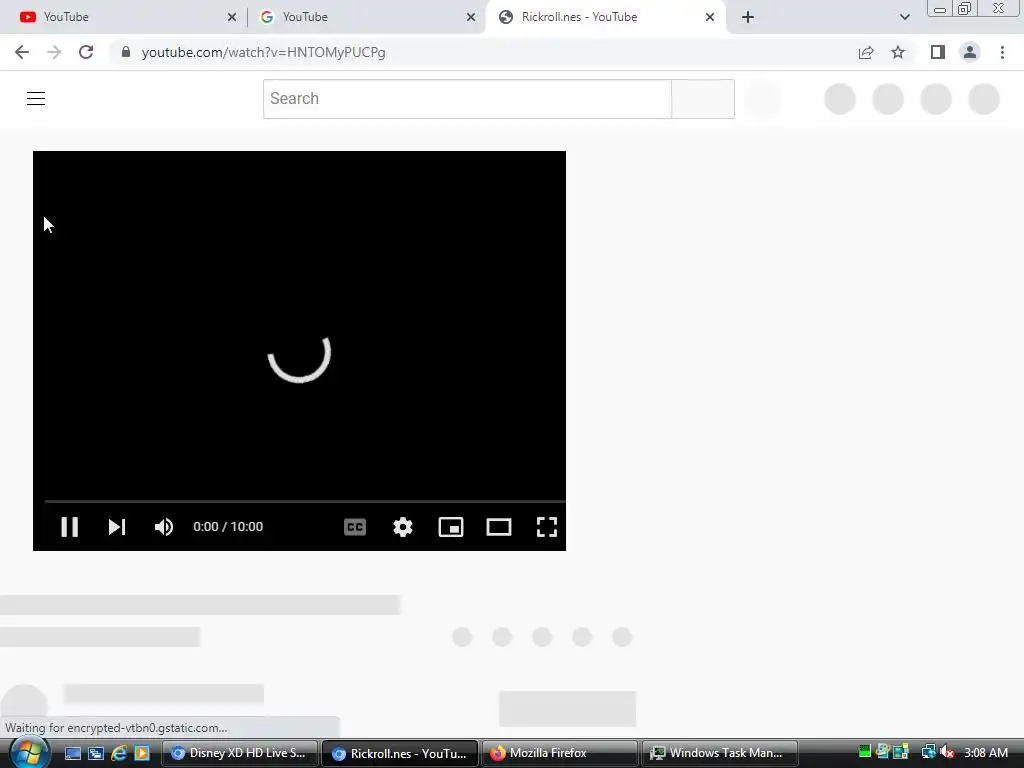
Task: View site information lock icon
Action: pos(126,52)
